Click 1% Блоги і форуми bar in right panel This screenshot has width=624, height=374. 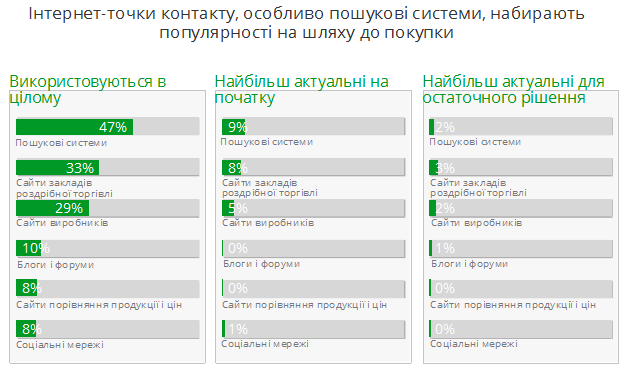tap(521, 248)
